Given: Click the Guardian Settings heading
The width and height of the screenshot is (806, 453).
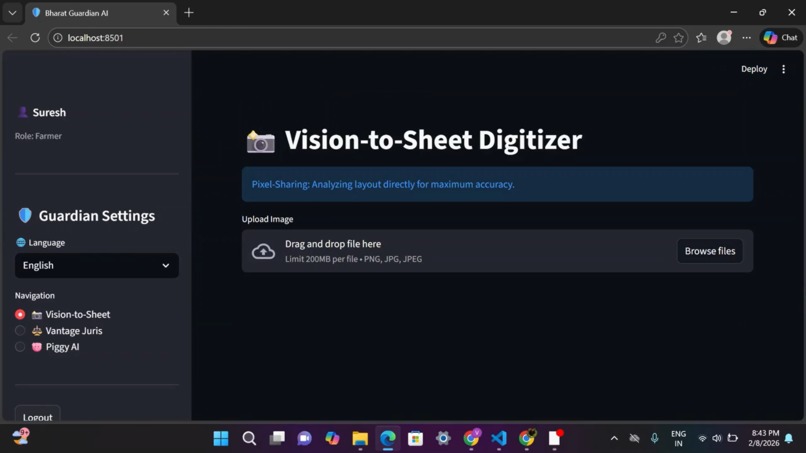Looking at the screenshot, I should click(97, 215).
